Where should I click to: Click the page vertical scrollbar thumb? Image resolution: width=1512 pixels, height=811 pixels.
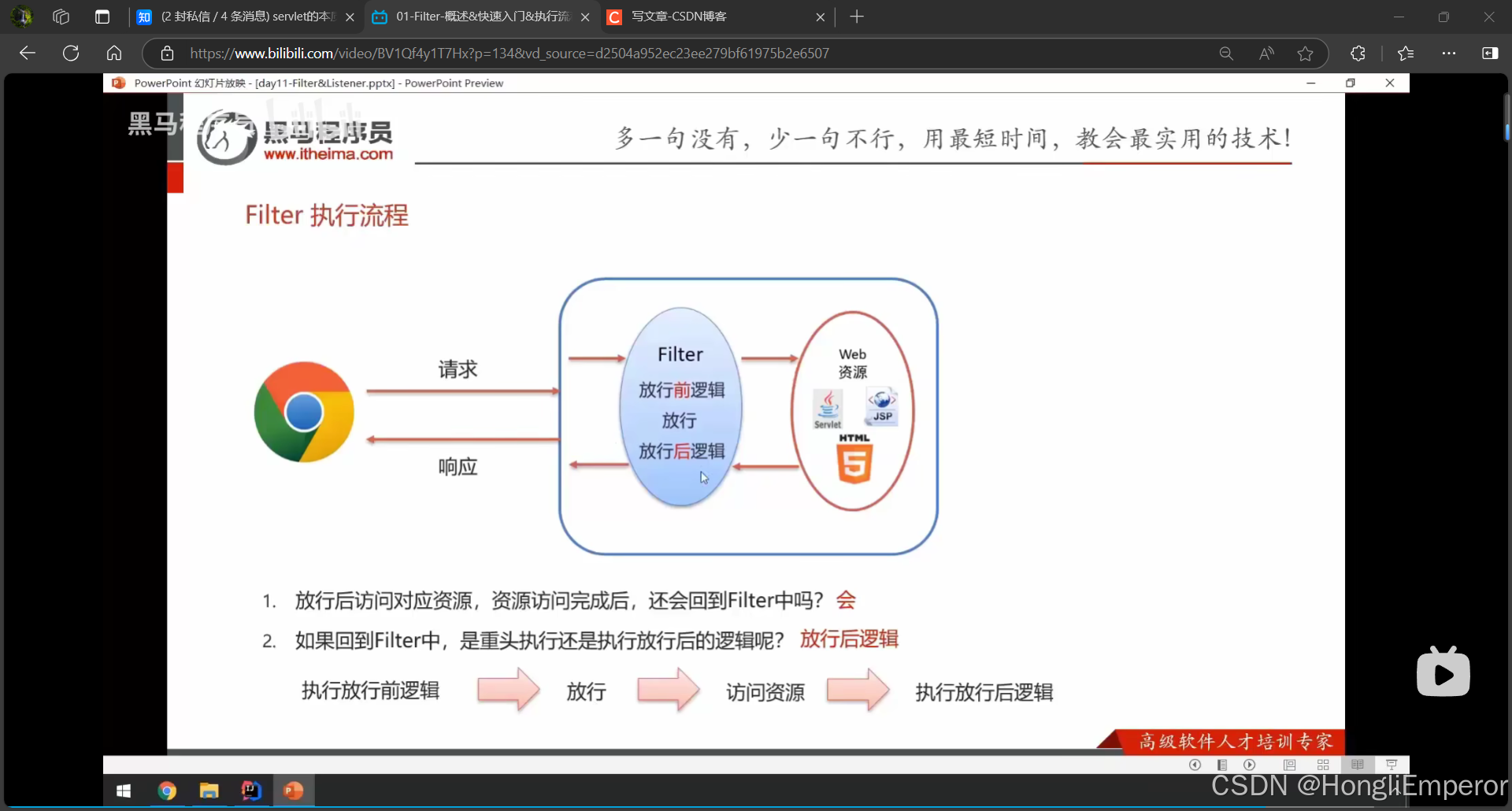(1506, 118)
